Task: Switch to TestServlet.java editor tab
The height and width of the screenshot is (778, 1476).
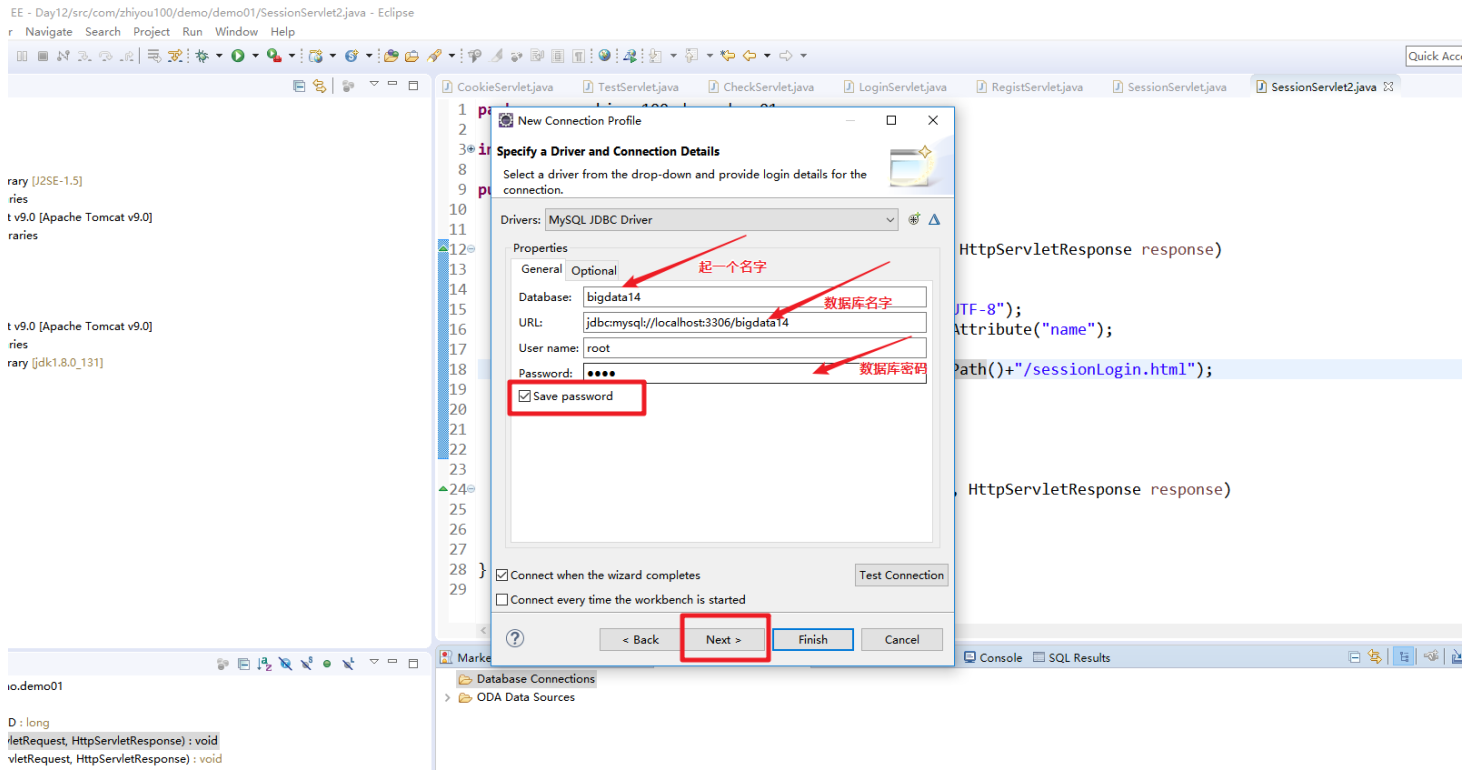Action: 630,87
